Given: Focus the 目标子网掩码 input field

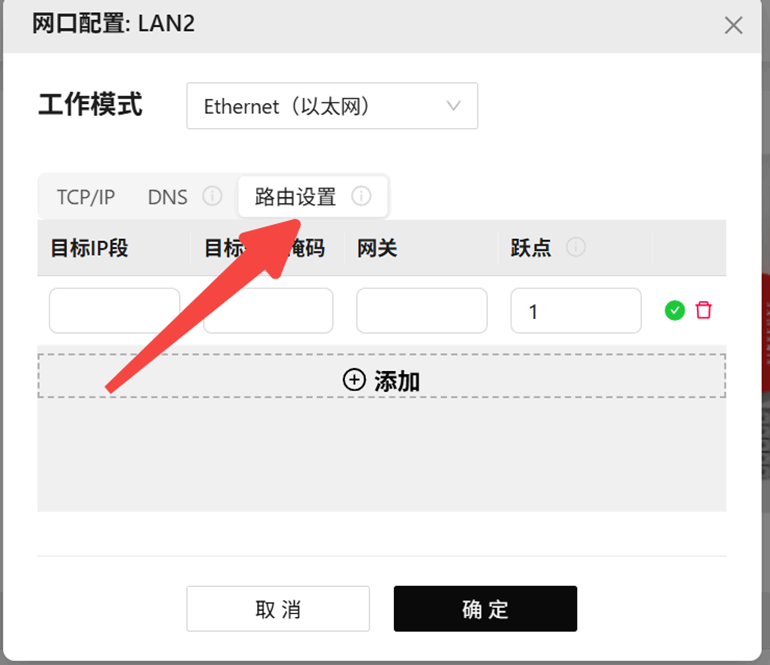Looking at the screenshot, I should pyautogui.click(x=268, y=310).
